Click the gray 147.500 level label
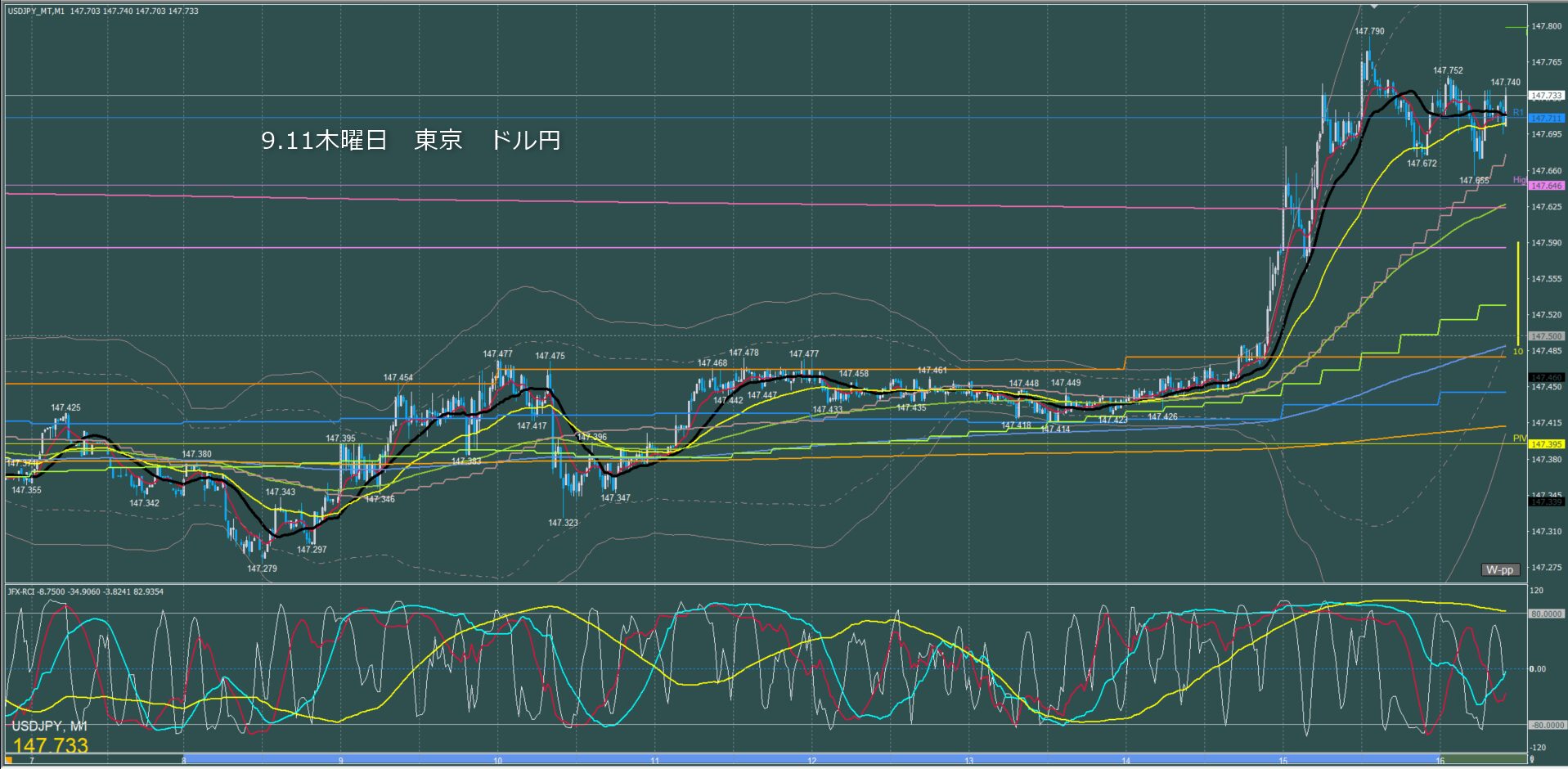1568x769 pixels. [x=1546, y=336]
